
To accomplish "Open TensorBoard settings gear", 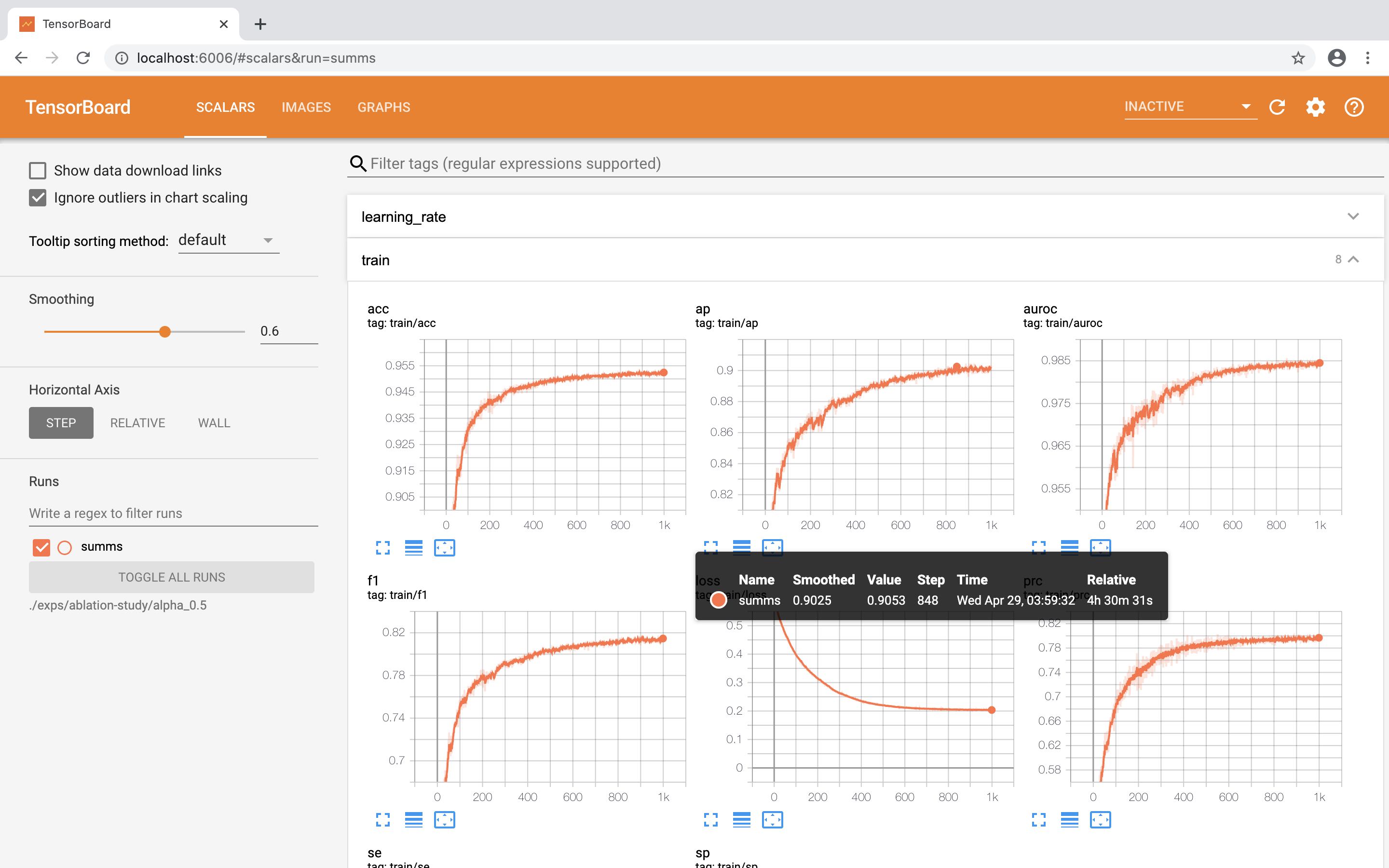I will 1316,108.
